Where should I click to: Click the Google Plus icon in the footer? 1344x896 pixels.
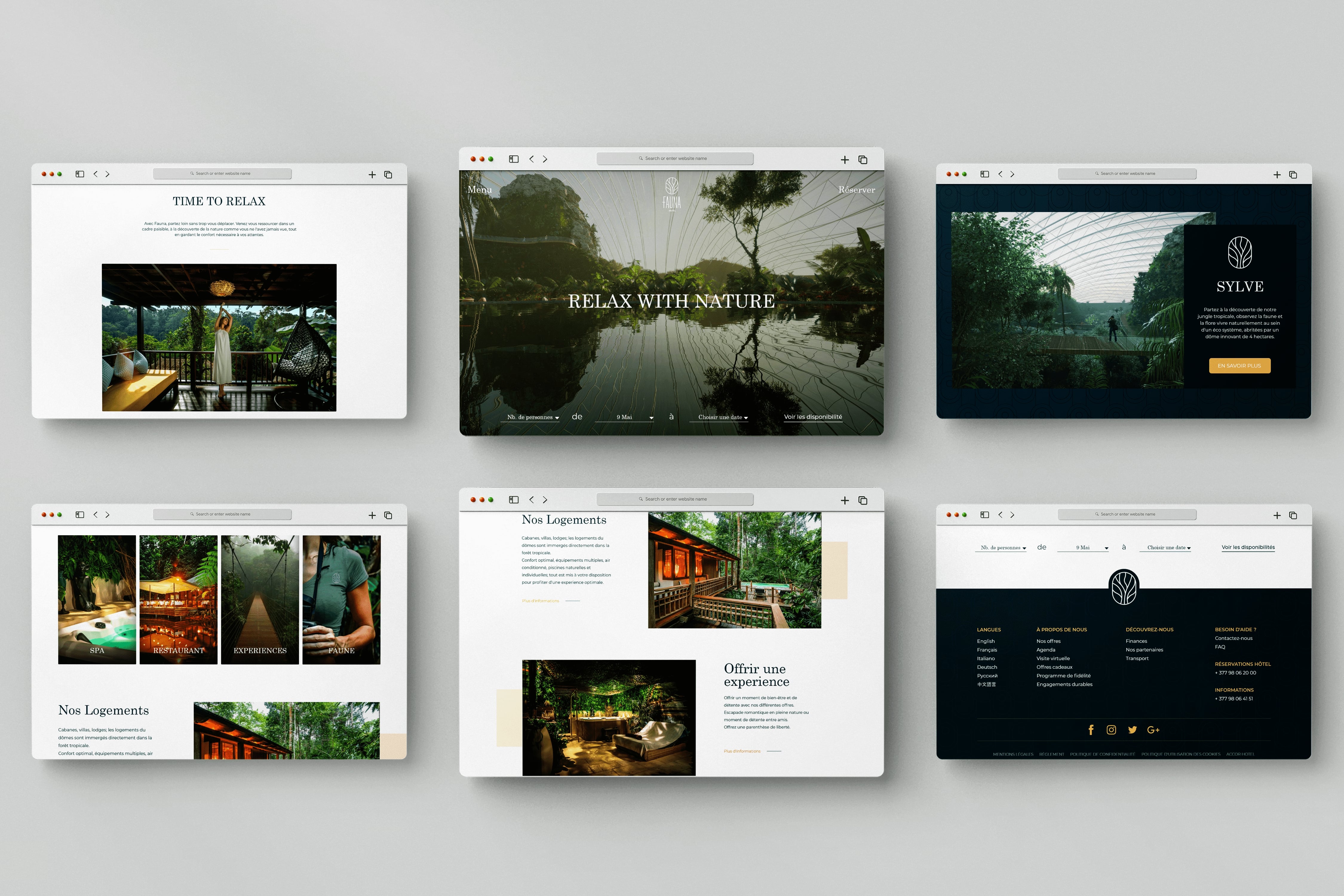point(1153,730)
